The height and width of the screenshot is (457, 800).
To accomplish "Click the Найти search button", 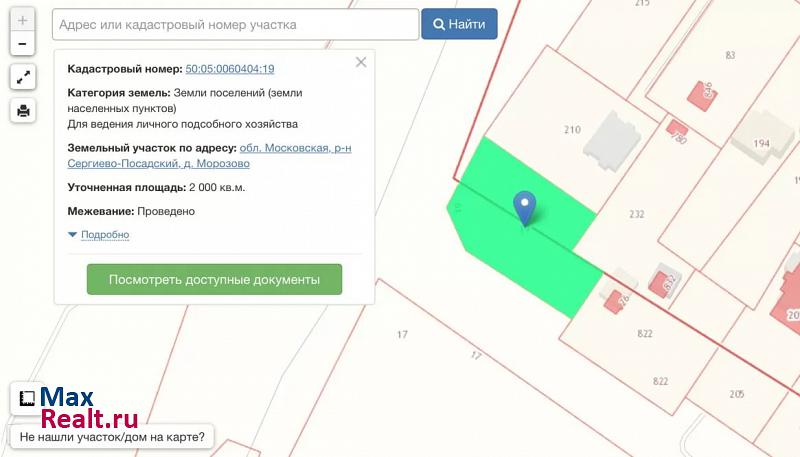I will point(459,24).
